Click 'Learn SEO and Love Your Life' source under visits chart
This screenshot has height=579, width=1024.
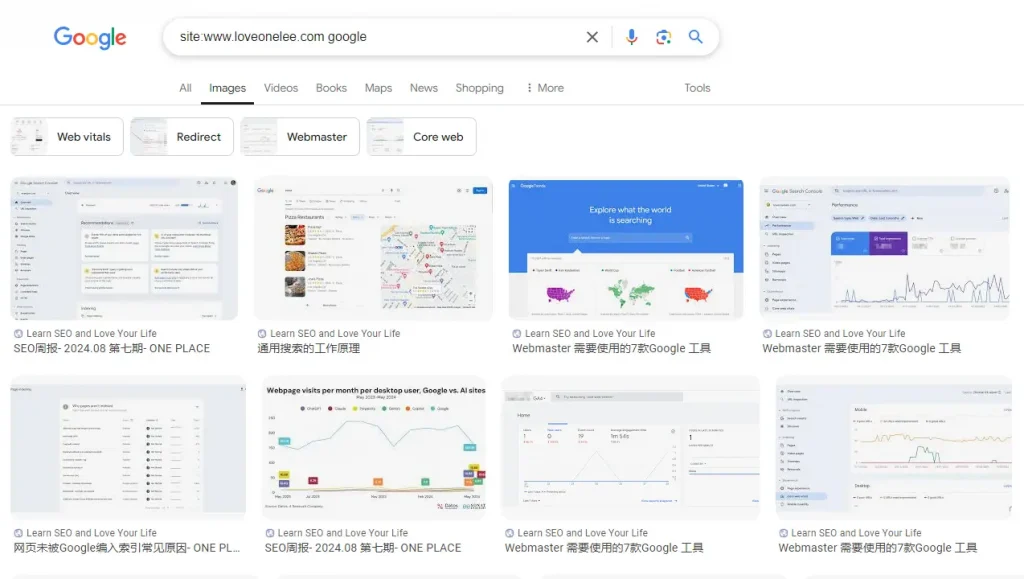pyautogui.click(x=342, y=533)
